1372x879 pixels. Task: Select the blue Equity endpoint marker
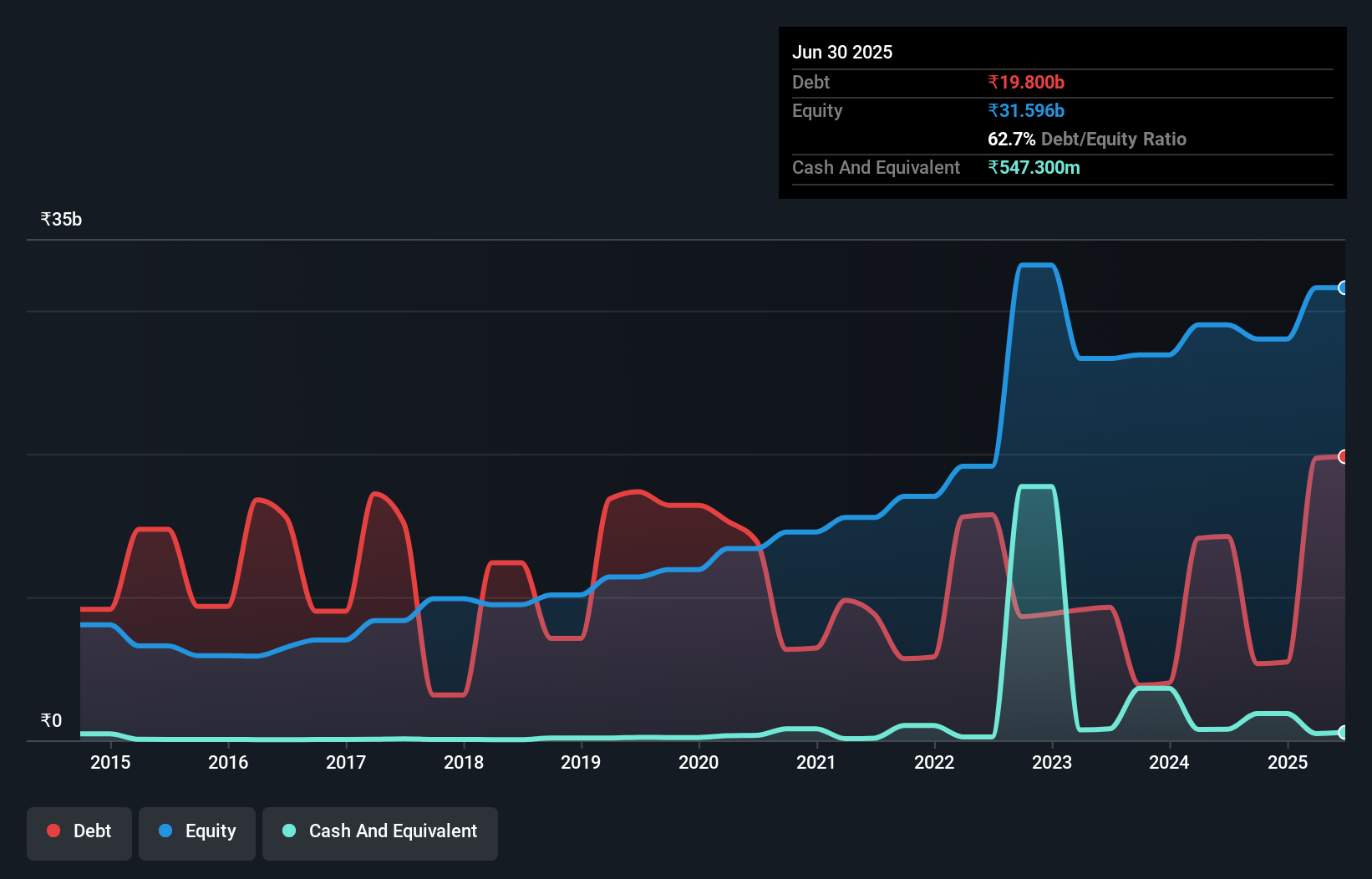(x=1343, y=287)
